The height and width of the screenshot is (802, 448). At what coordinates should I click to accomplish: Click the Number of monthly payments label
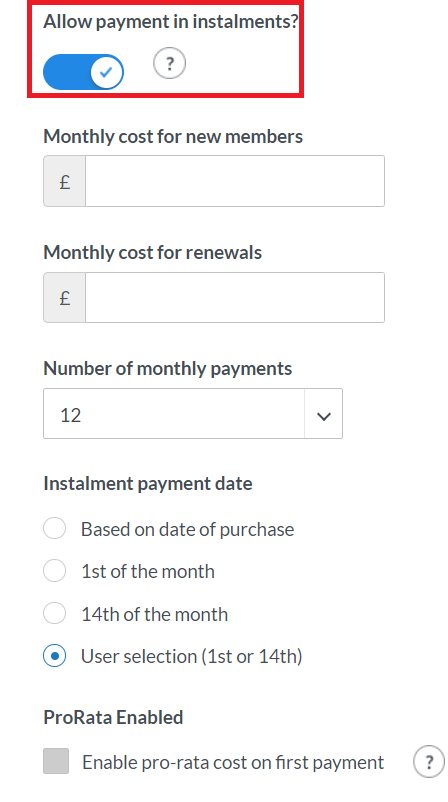coord(168,368)
